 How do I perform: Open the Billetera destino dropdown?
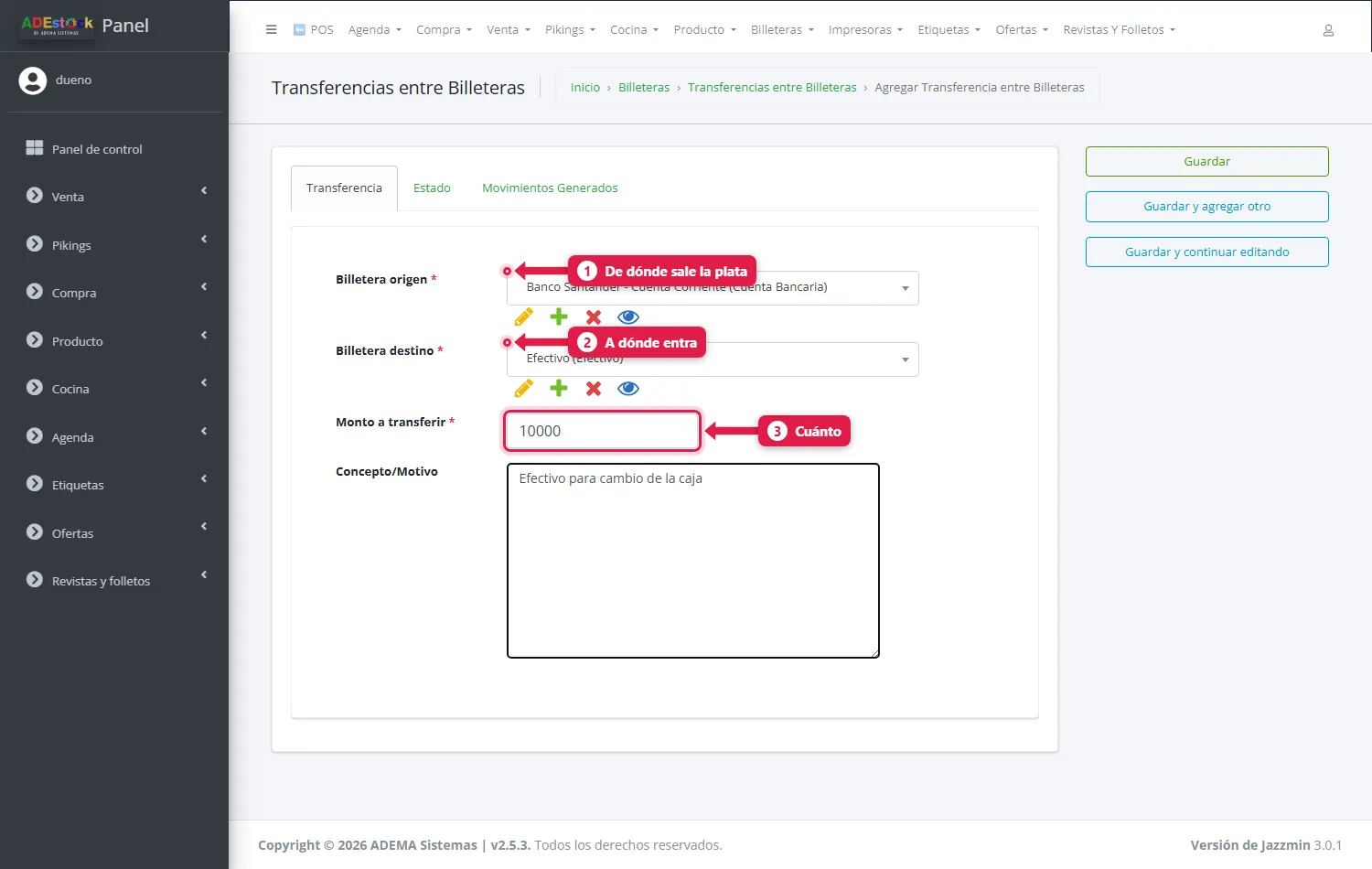713,359
